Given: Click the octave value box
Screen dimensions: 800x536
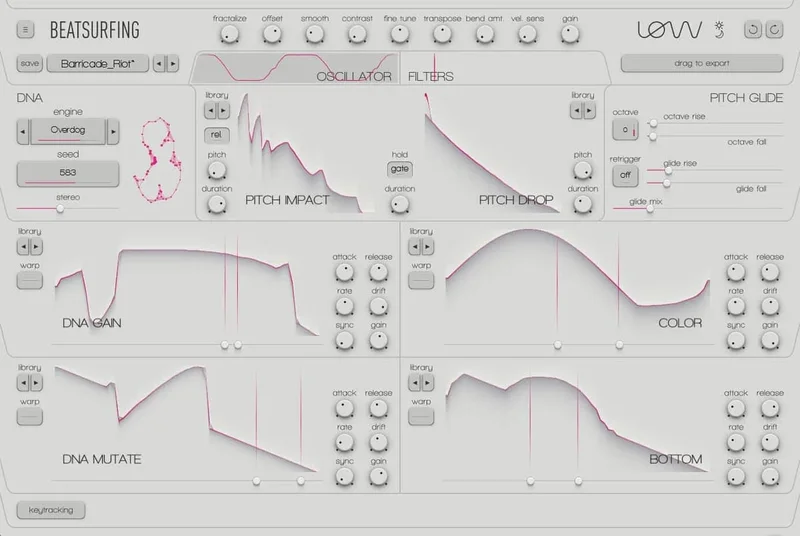Looking at the screenshot, I should (x=625, y=130).
